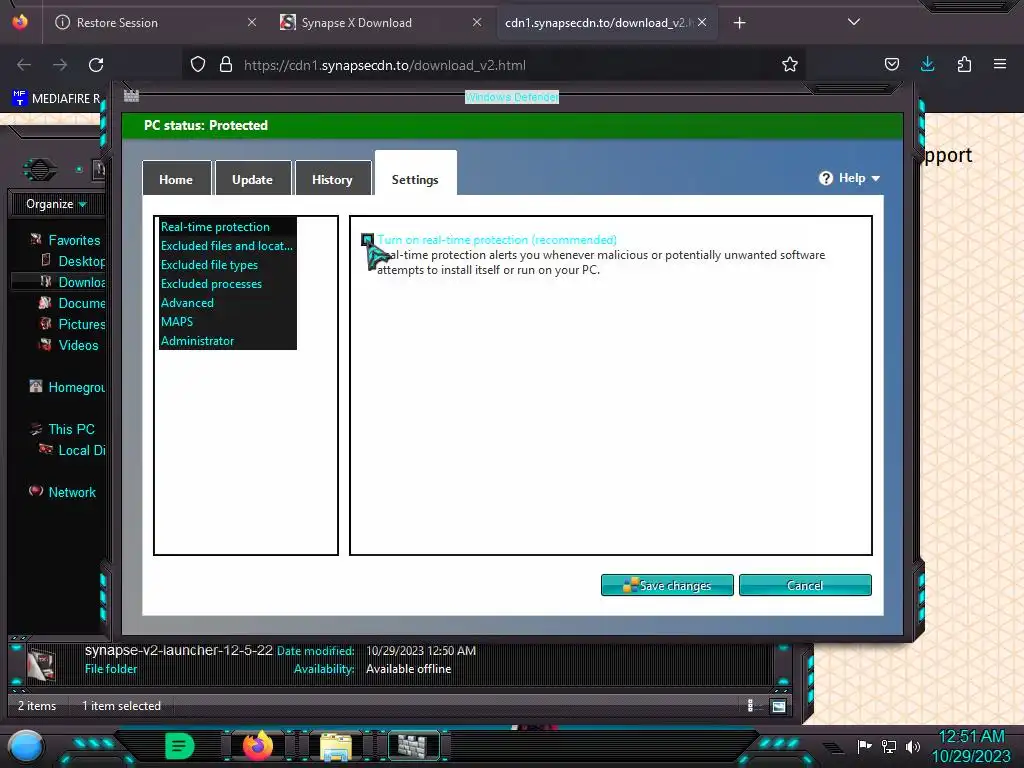This screenshot has width=1024, height=768.
Task: Click the Windows Defender title bar icon
Action: coord(131,96)
